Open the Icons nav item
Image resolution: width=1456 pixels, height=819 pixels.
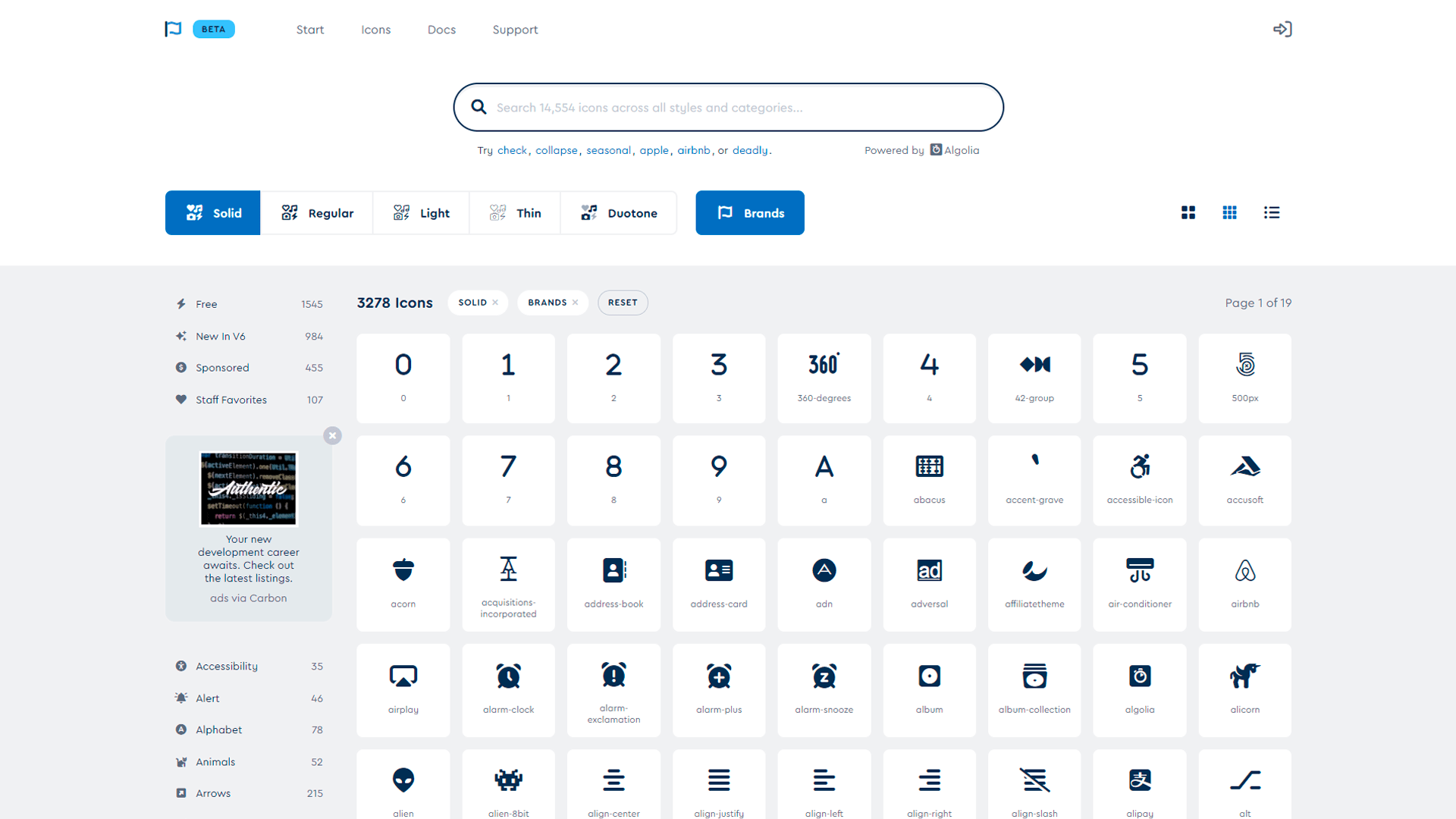pyautogui.click(x=376, y=30)
